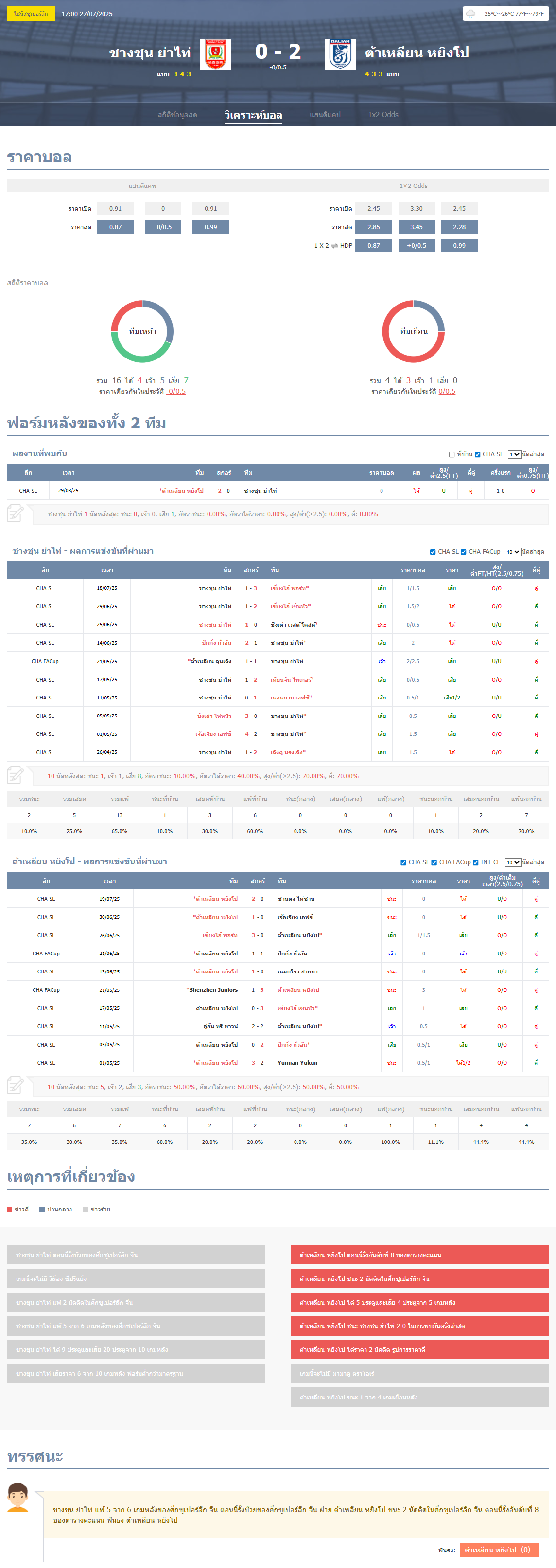Click news item about Changchun at table bottom
Screen dimensions: 556x1568
tap(136, 1255)
